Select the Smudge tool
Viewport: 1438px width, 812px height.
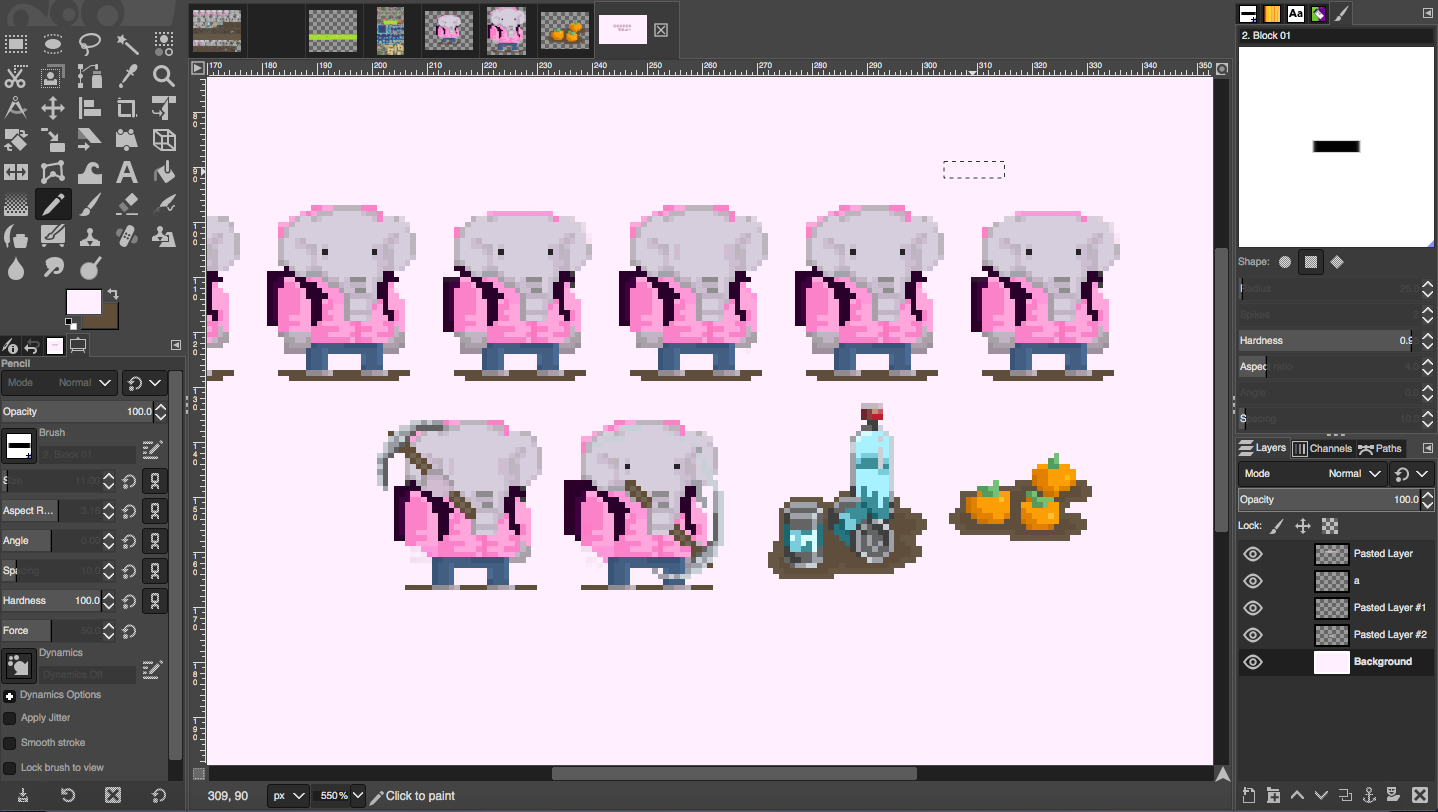click(53, 269)
